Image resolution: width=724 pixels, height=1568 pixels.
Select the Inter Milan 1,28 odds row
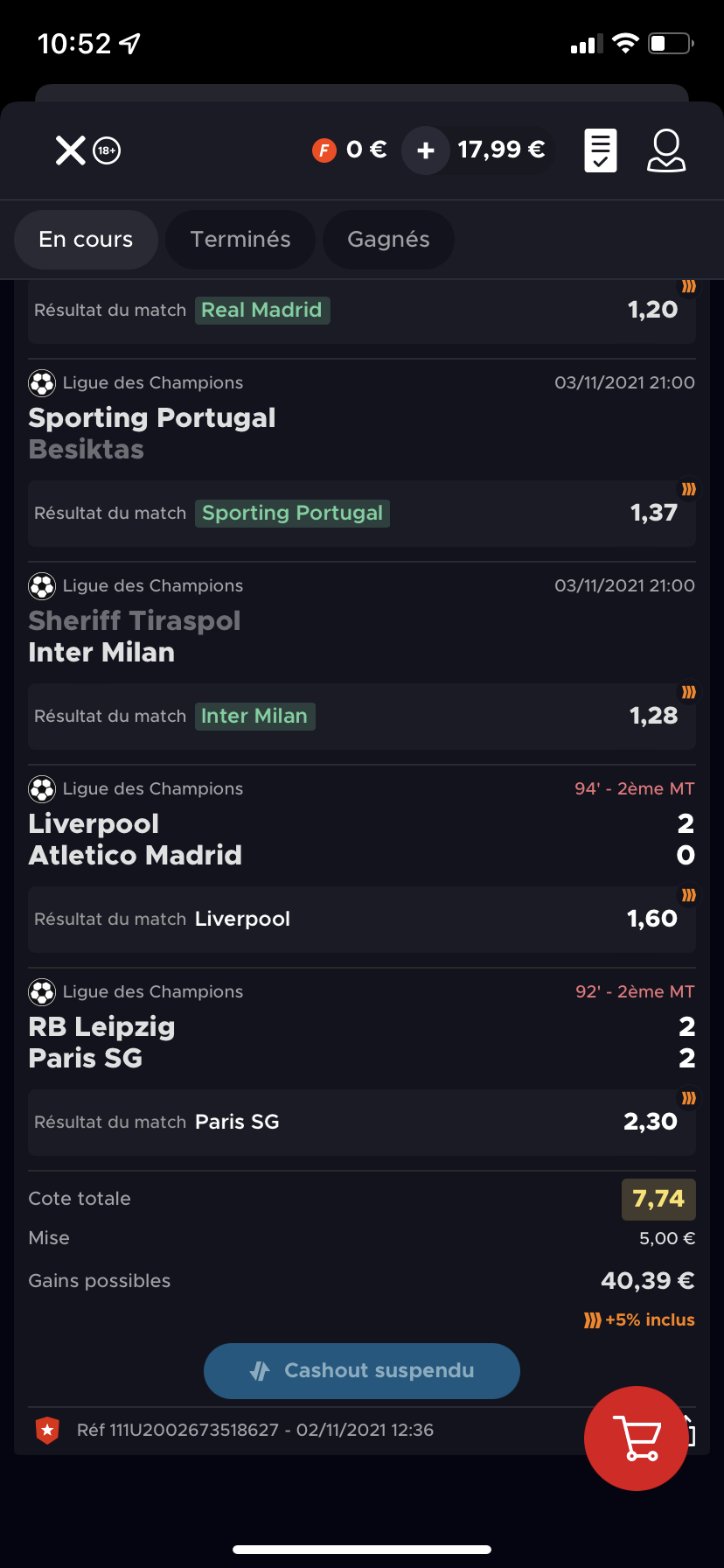[x=362, y=716]
